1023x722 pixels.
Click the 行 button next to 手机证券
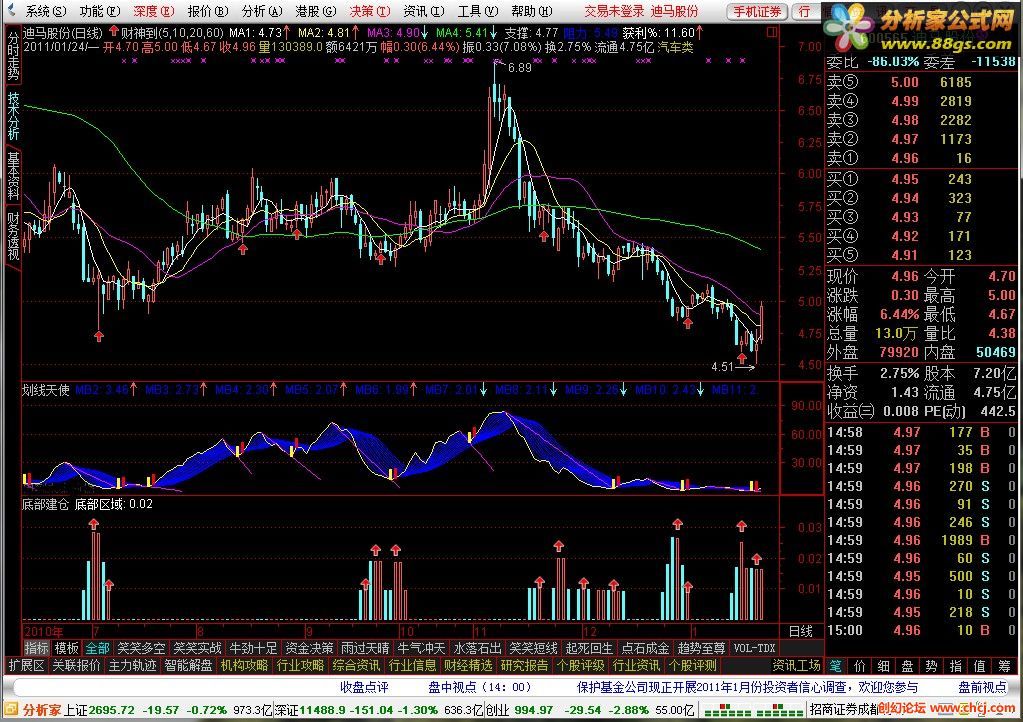point(806,12)
